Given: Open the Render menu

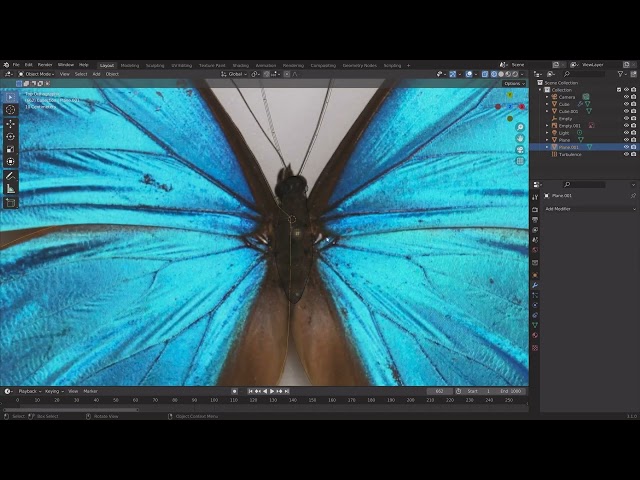Looking at the screenshot, I should tap(45, 65).
